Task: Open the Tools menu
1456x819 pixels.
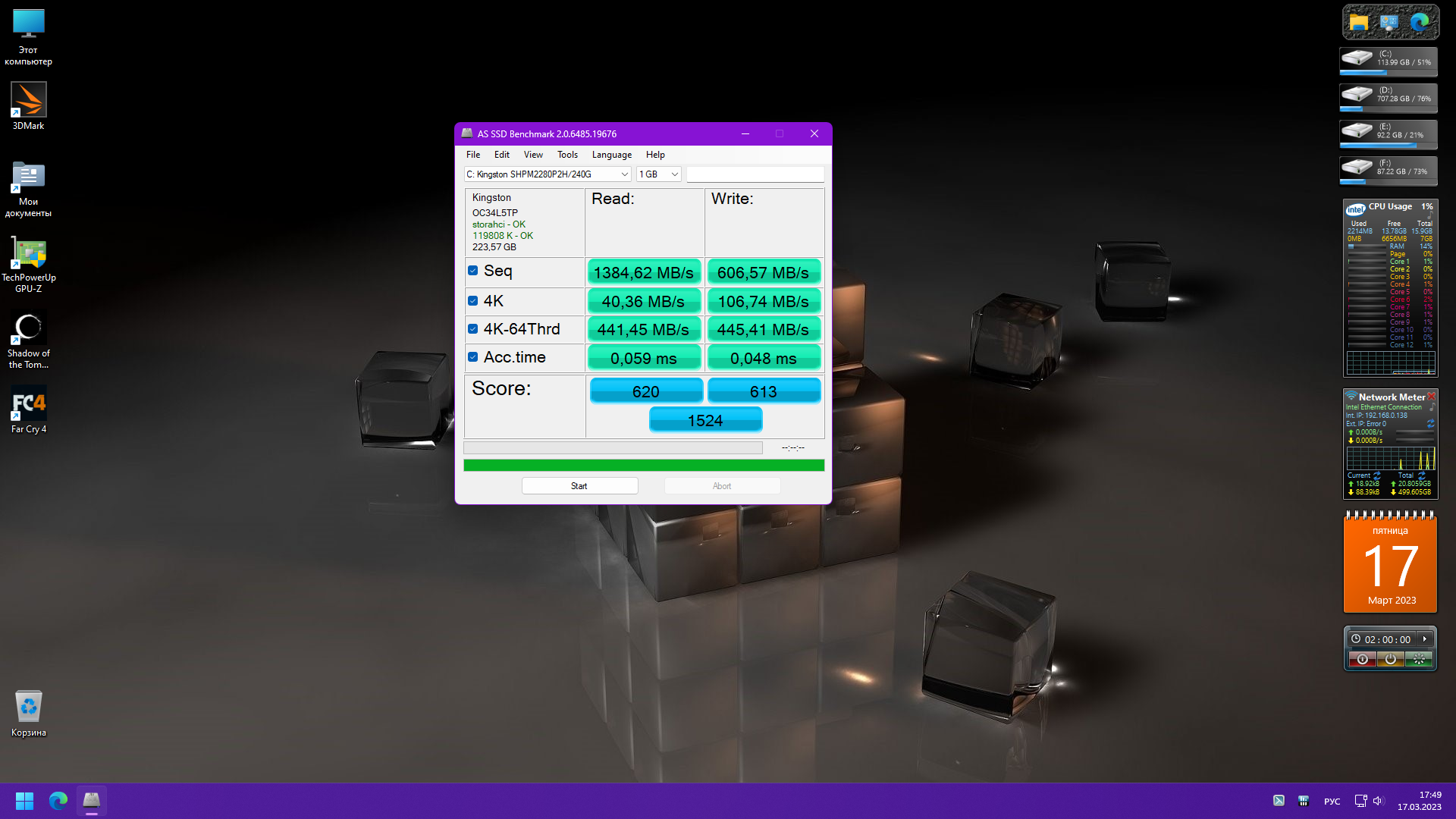Action: [567, 155]
